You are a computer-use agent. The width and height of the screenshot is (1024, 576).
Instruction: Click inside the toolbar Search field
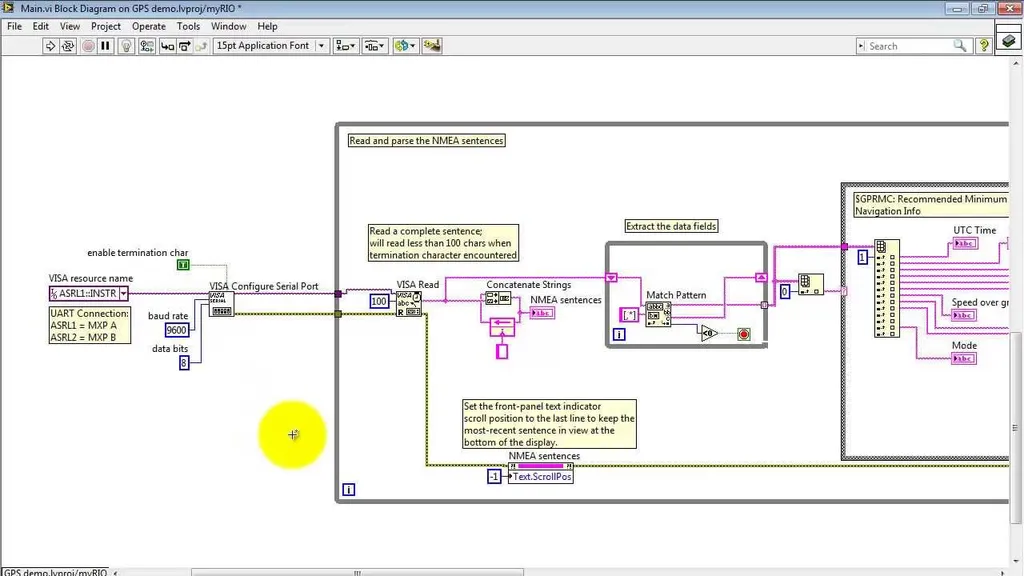point(908,46)
